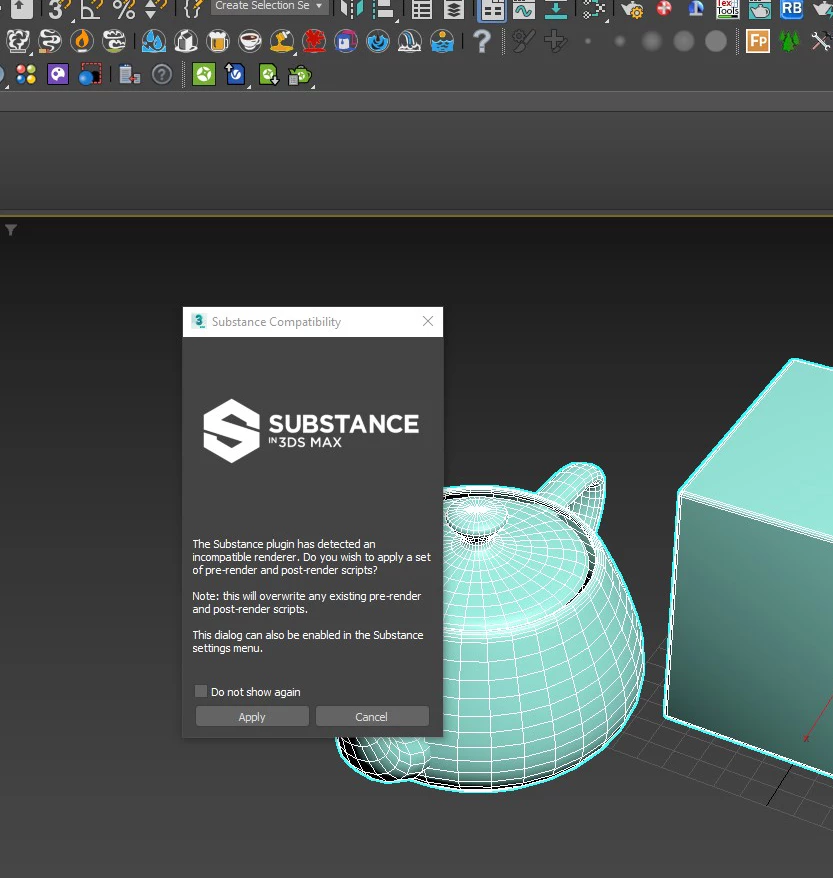Toggle the Spinner Snap arrows tool
Screen dimensions: 833x878
click(x=155, y=9)
